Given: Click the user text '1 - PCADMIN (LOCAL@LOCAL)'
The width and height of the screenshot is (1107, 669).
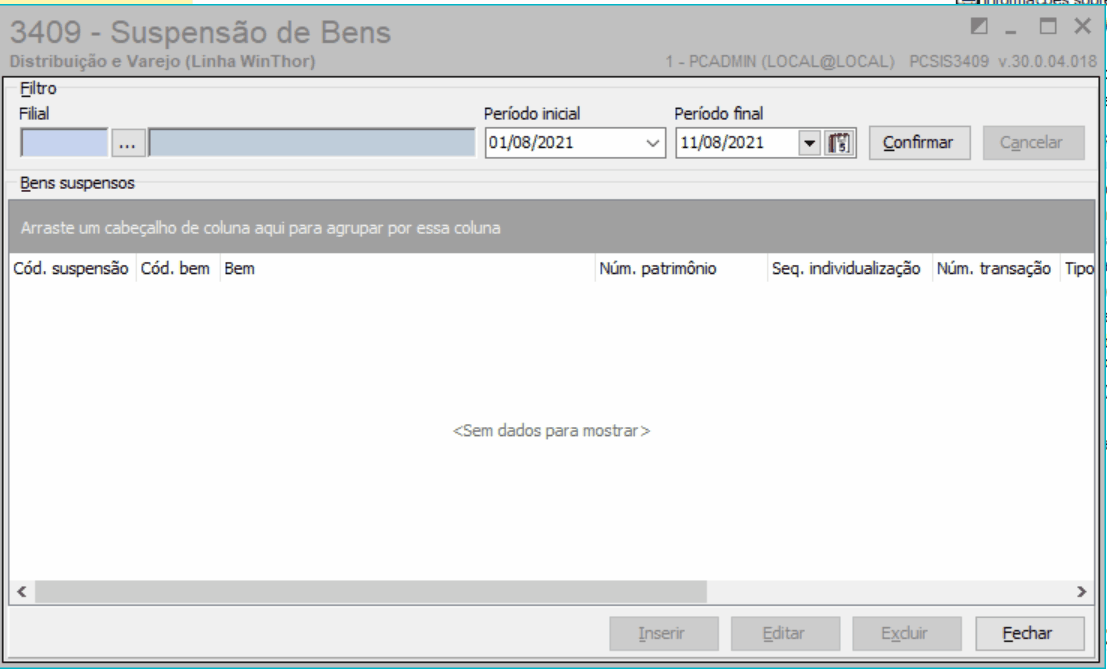Looking at the screenshot, I should tap(780, 61).
